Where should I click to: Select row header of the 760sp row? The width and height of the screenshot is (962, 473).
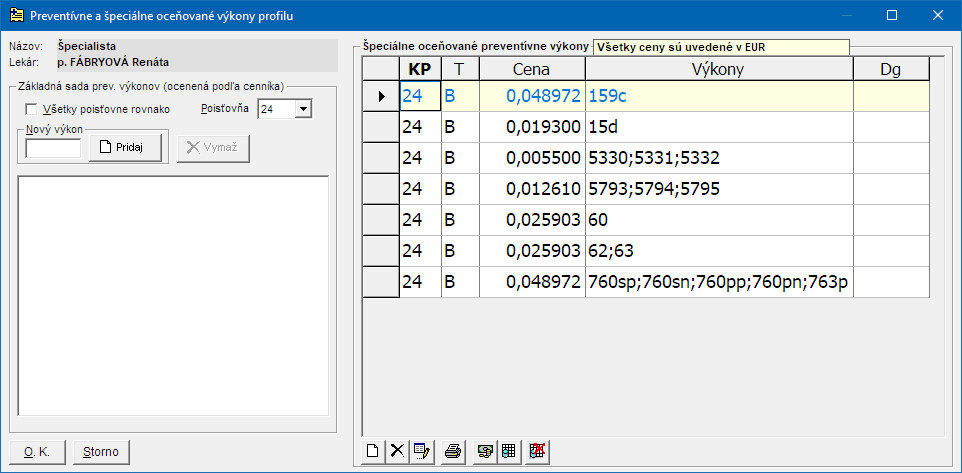pyautogui.click(x=381, y=282)
